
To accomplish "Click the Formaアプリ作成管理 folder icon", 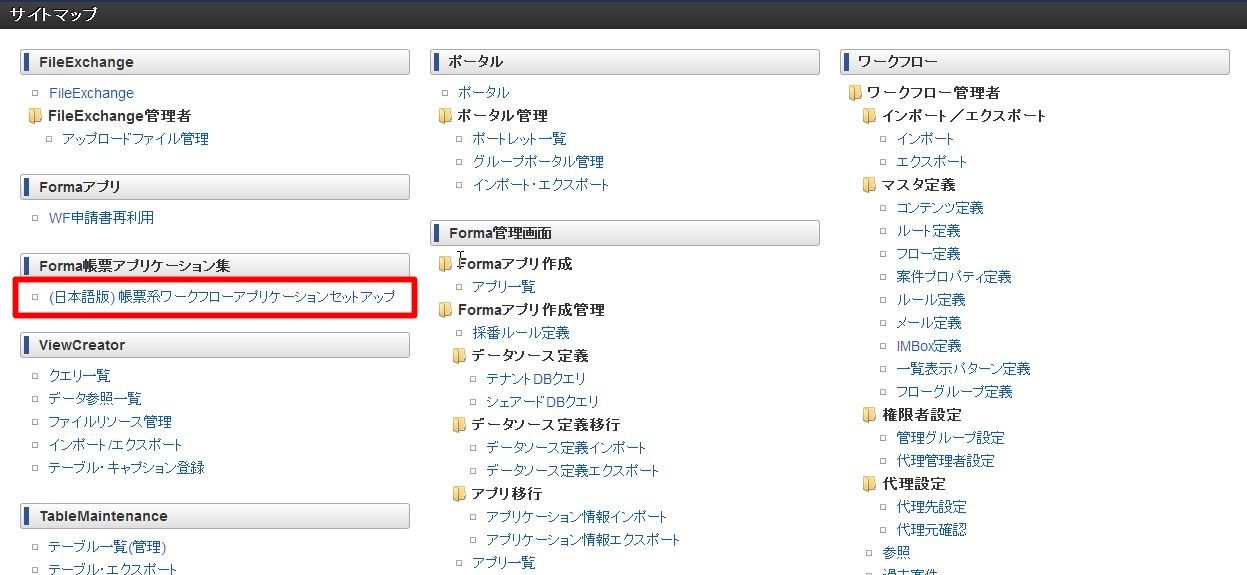I will point(446,310).
